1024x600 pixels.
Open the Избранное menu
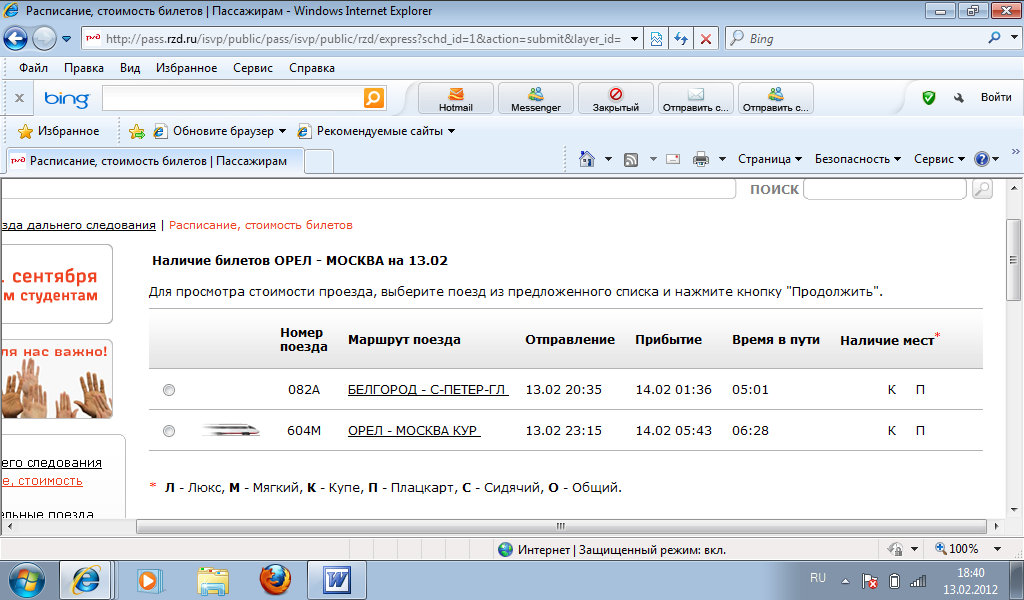pos(186,68)
